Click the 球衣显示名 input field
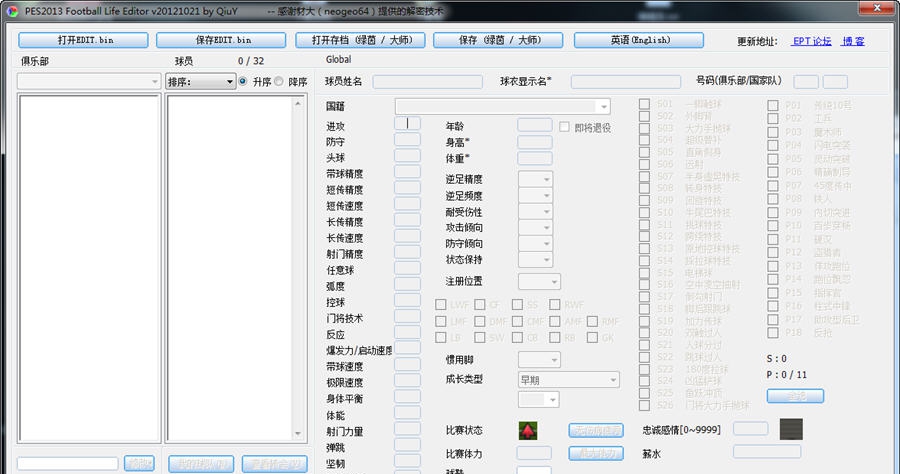This screenshot has width=900, height=474. click(x=626, y=81)
